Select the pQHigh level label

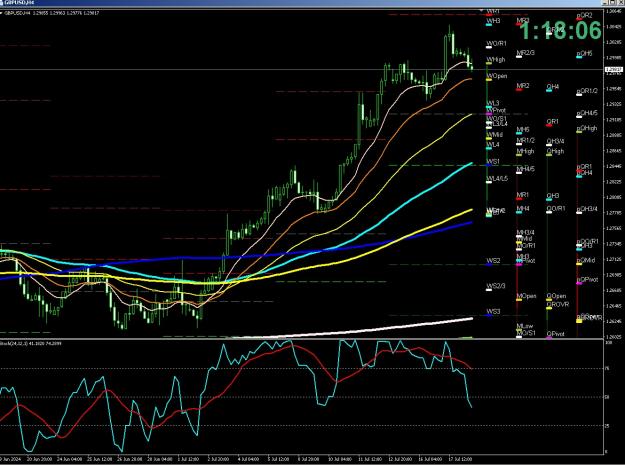[587, 128]
